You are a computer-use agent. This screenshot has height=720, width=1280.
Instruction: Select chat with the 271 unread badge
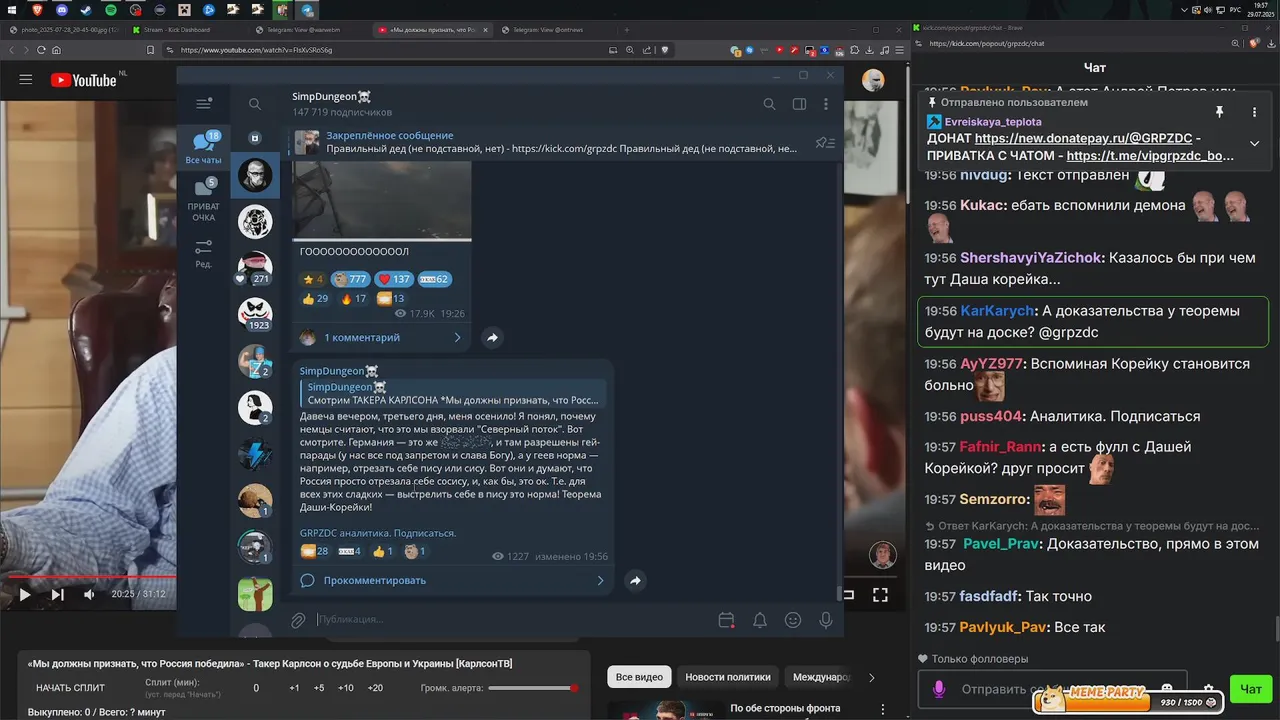255,267
